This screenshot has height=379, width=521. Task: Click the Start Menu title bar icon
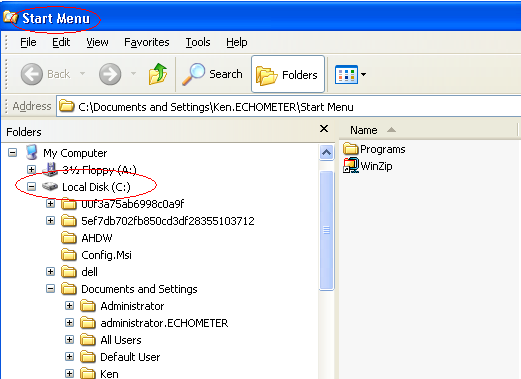[10, 17]
